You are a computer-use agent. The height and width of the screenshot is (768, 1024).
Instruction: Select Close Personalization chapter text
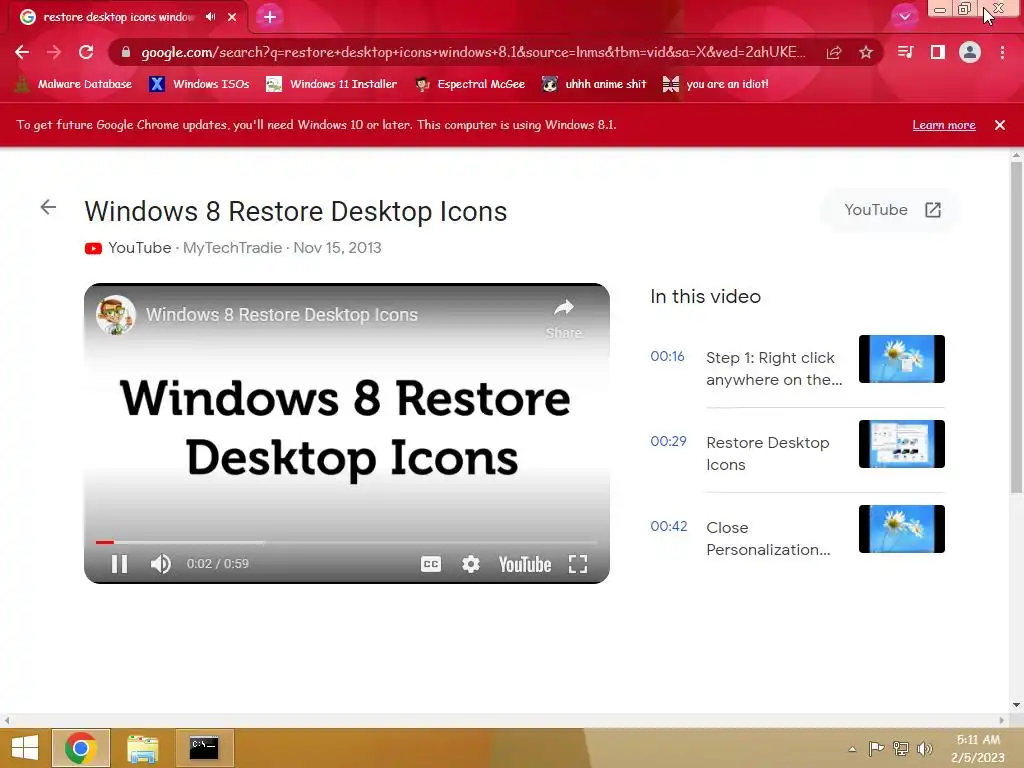(x=768, y=539)
